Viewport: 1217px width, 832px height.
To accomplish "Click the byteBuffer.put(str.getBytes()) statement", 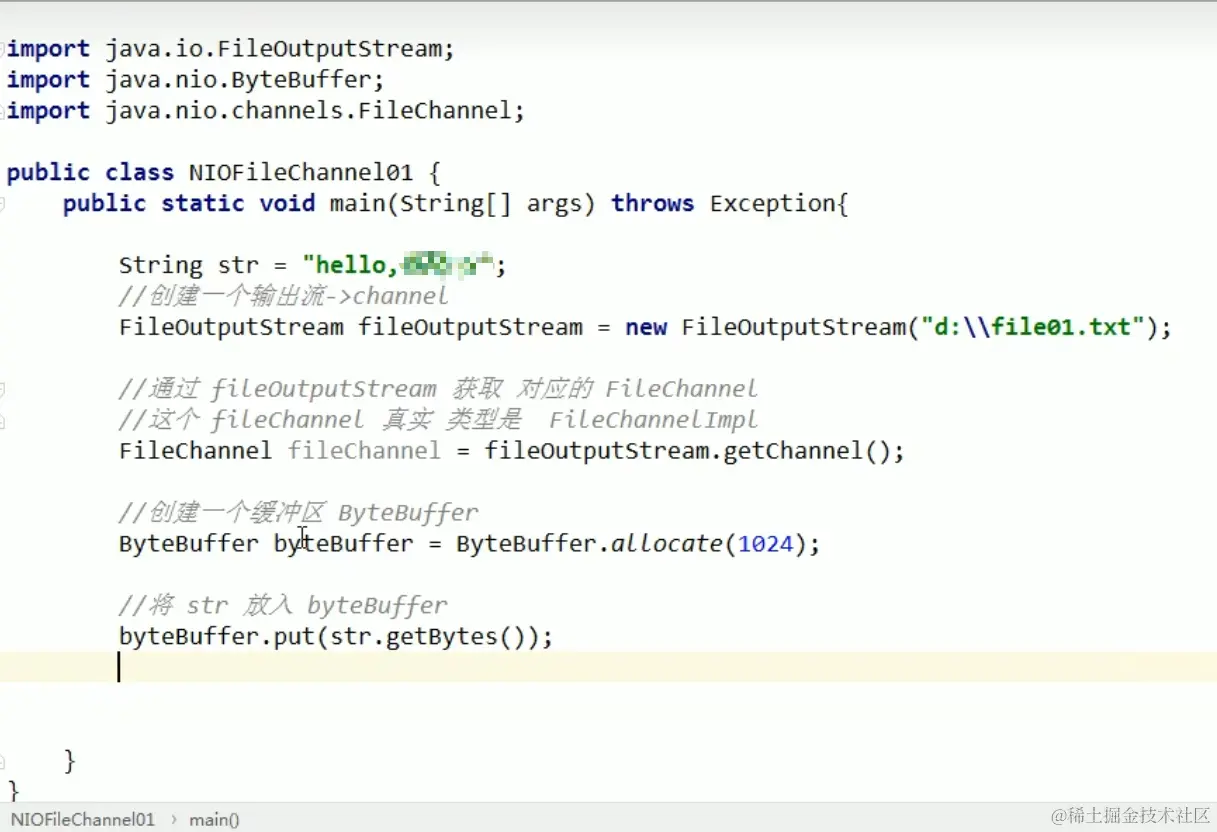I will pyautogui.click(x=336, y=637).
